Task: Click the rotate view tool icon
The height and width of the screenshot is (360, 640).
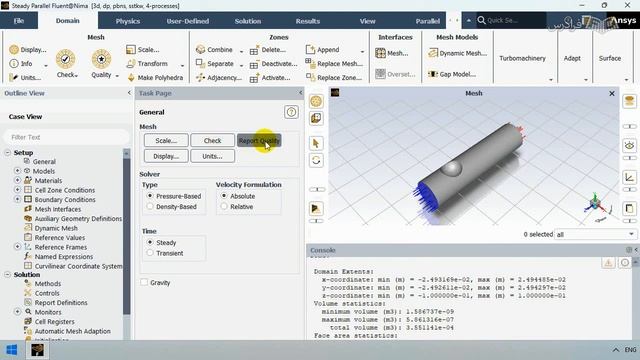Action: point(316,160)
